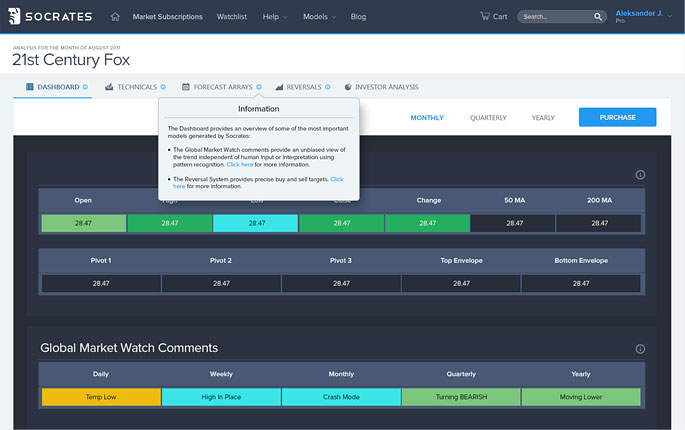Click the Reversals chart icon
685x430 pixels.
point(279,87)
